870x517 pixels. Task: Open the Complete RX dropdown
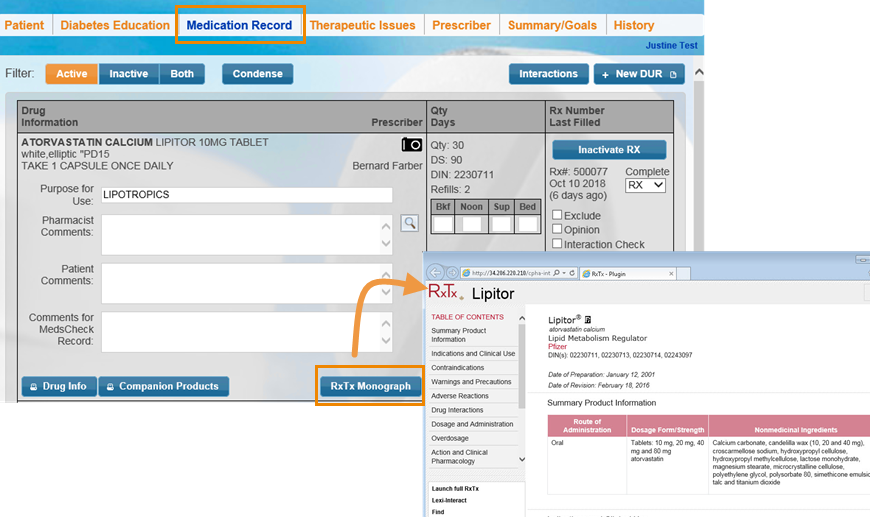tap(645, 185)
